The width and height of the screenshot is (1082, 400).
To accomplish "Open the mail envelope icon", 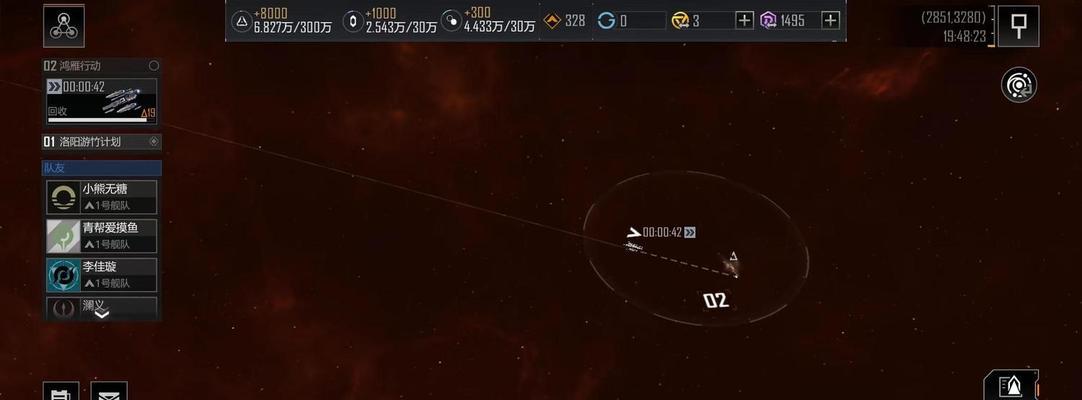I will (109, 393).
